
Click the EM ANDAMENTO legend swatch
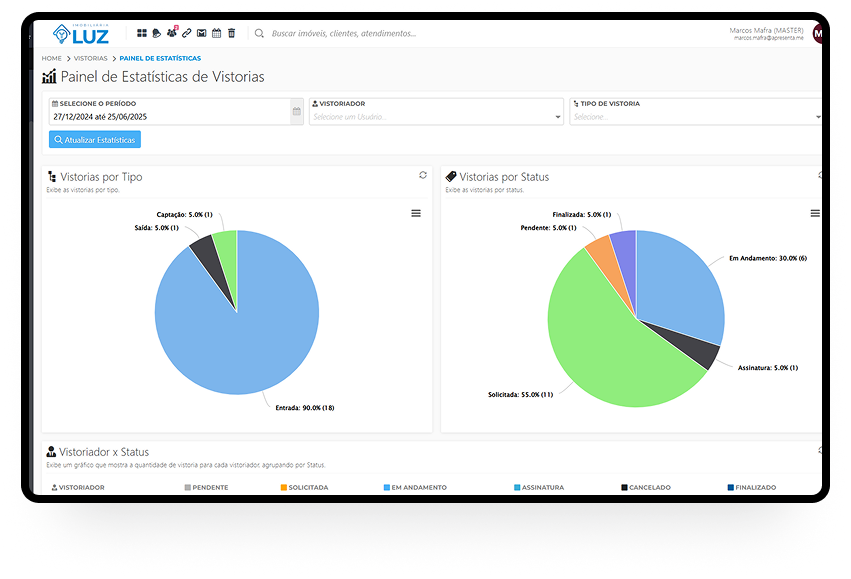click(x=387, y=487)
